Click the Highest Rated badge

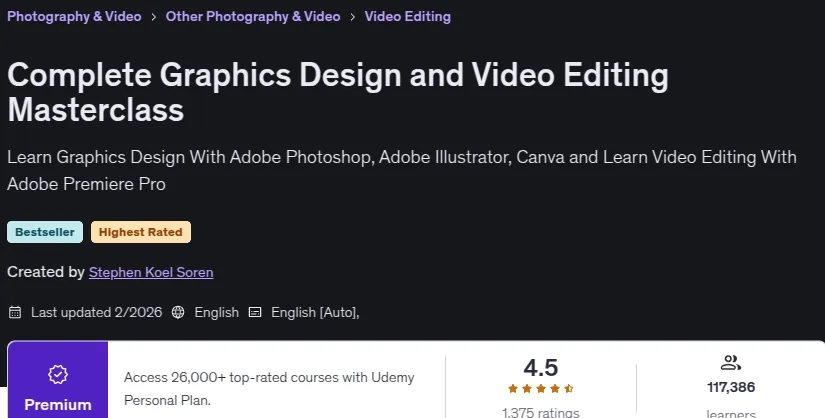coord(140,232)
